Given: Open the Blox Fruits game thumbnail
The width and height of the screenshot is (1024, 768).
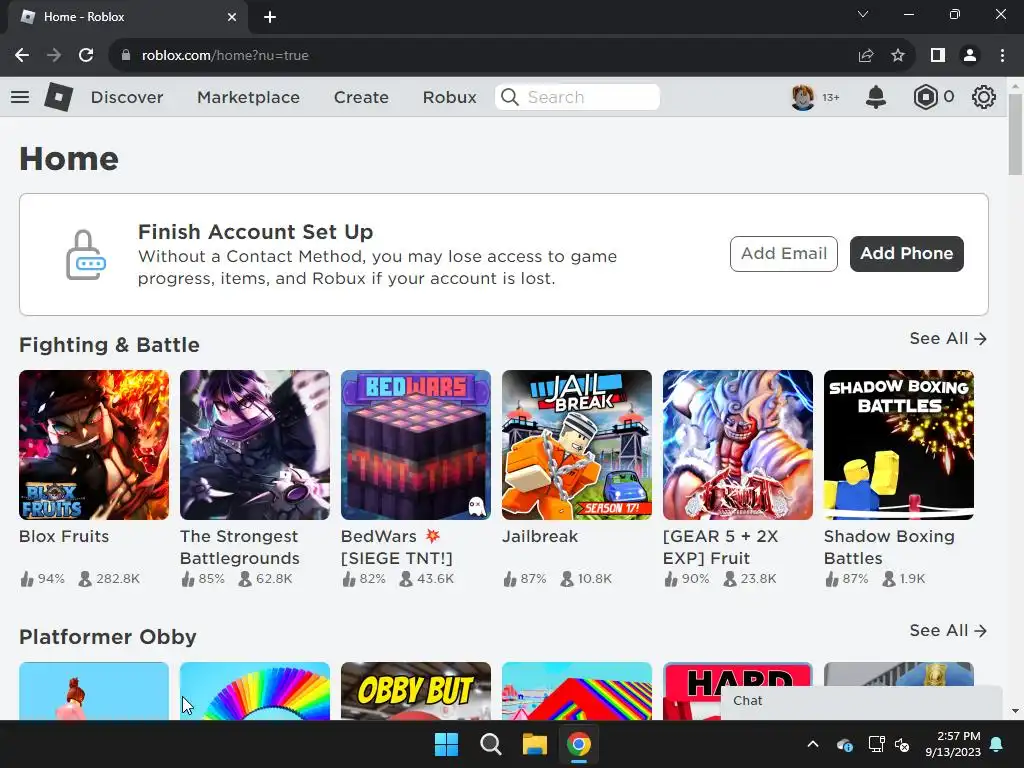Looking at the screenshot, I should (x=94, y=445).
